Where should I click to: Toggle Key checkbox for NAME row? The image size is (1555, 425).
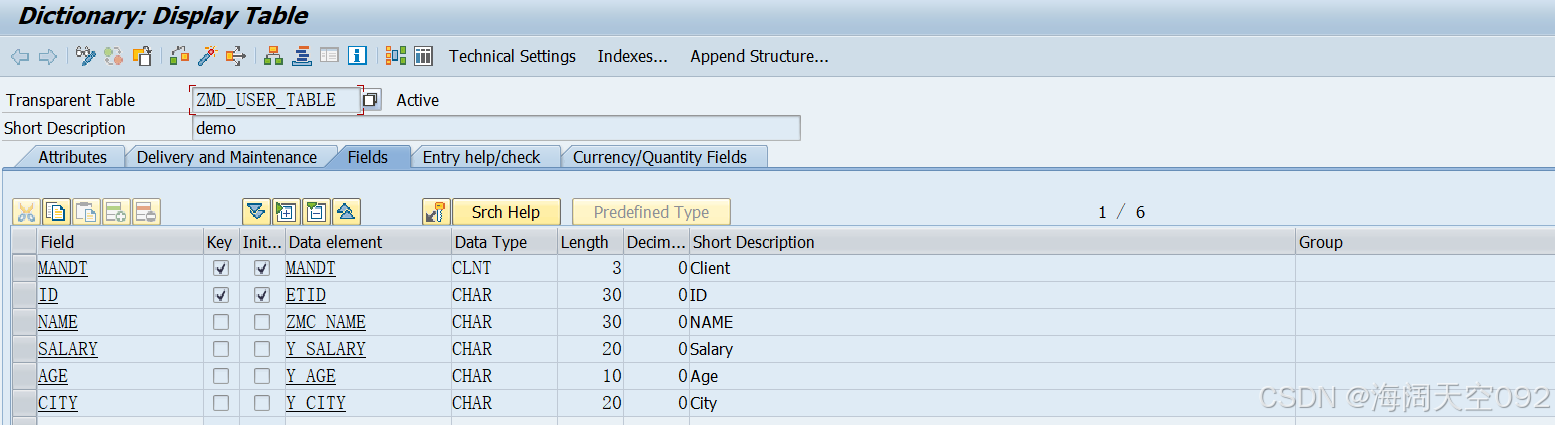221,322
